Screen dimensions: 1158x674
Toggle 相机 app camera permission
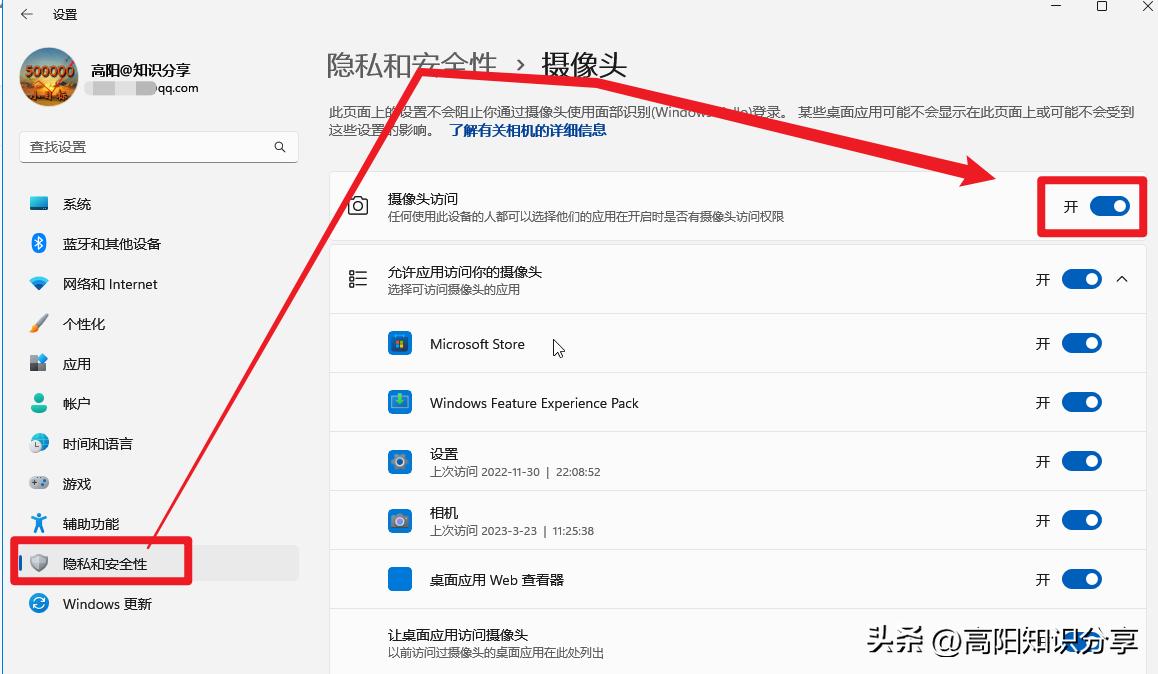[x=1081, y=520]
